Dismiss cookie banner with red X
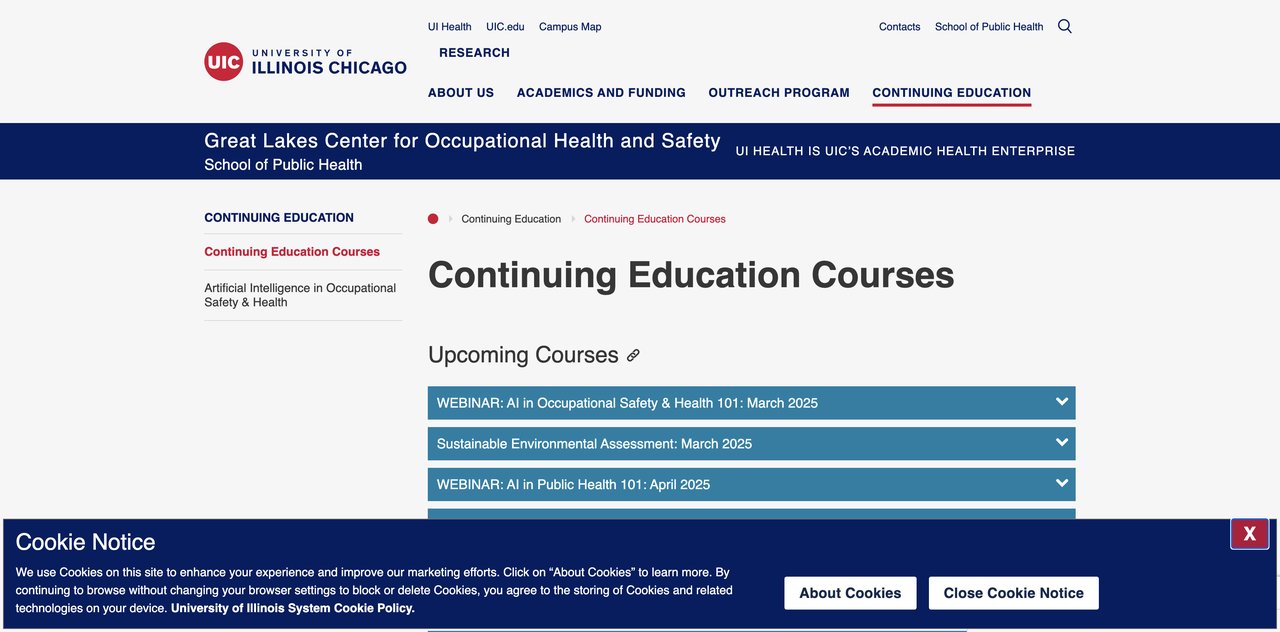1280x632 pixels. click(1249, 534)
